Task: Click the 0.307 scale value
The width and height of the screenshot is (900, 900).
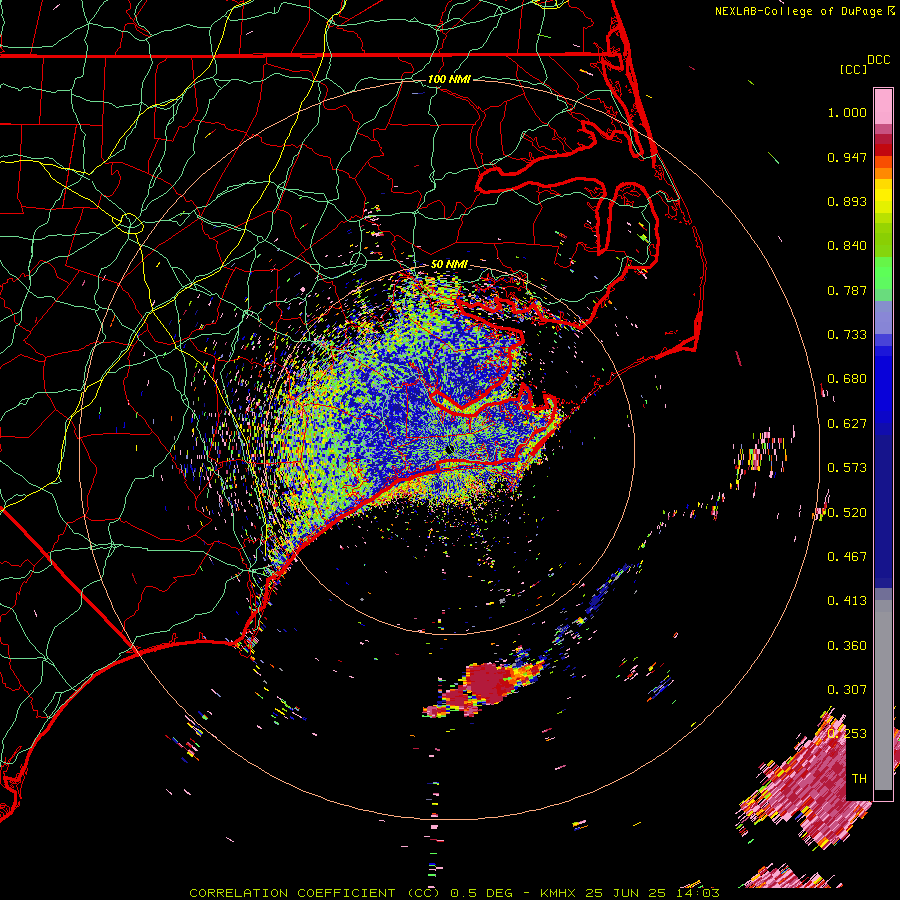Action: [x=847, y=690]
